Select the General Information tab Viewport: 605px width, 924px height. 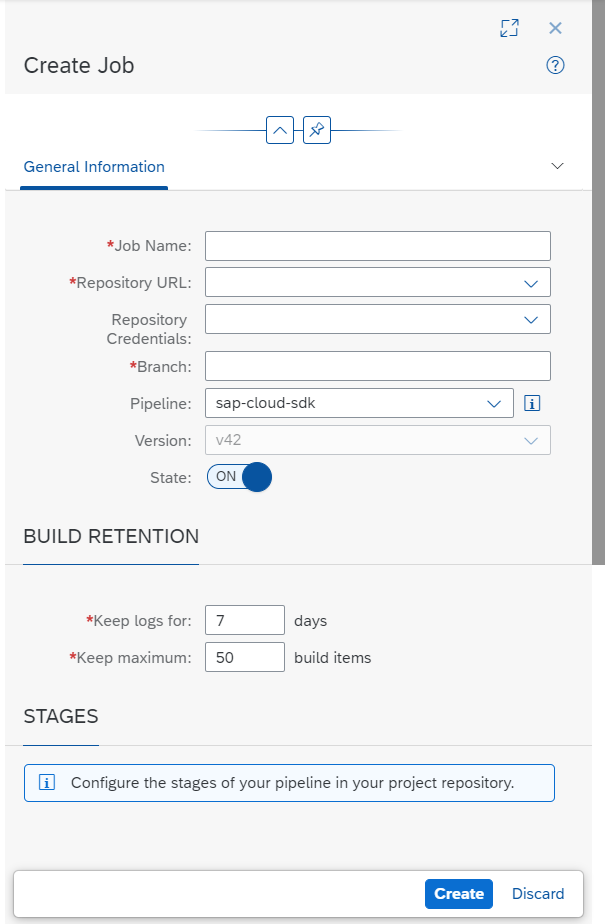tap(94, 167)
